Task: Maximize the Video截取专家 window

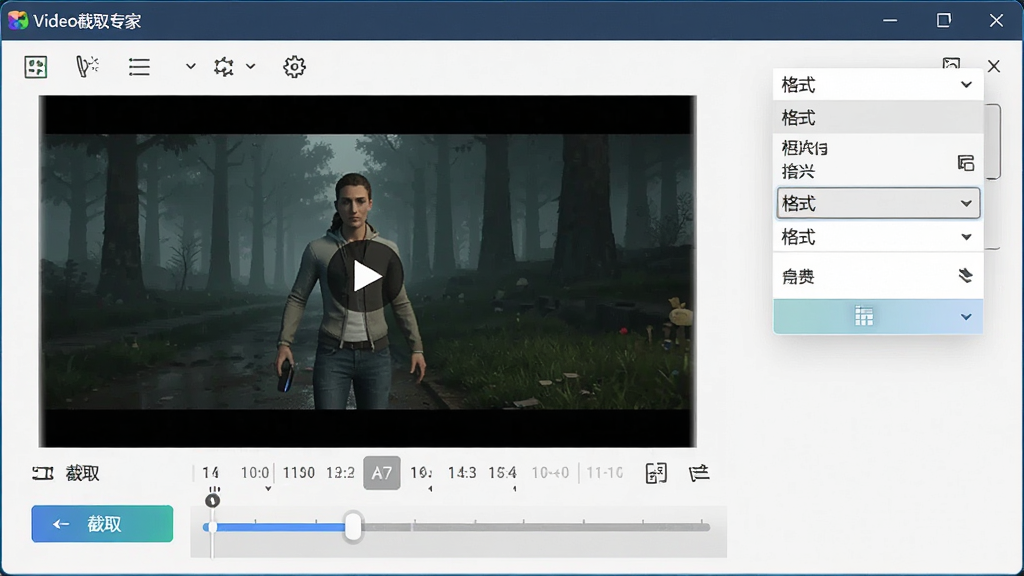Action: pyautogui.click(x=944, y=20)
